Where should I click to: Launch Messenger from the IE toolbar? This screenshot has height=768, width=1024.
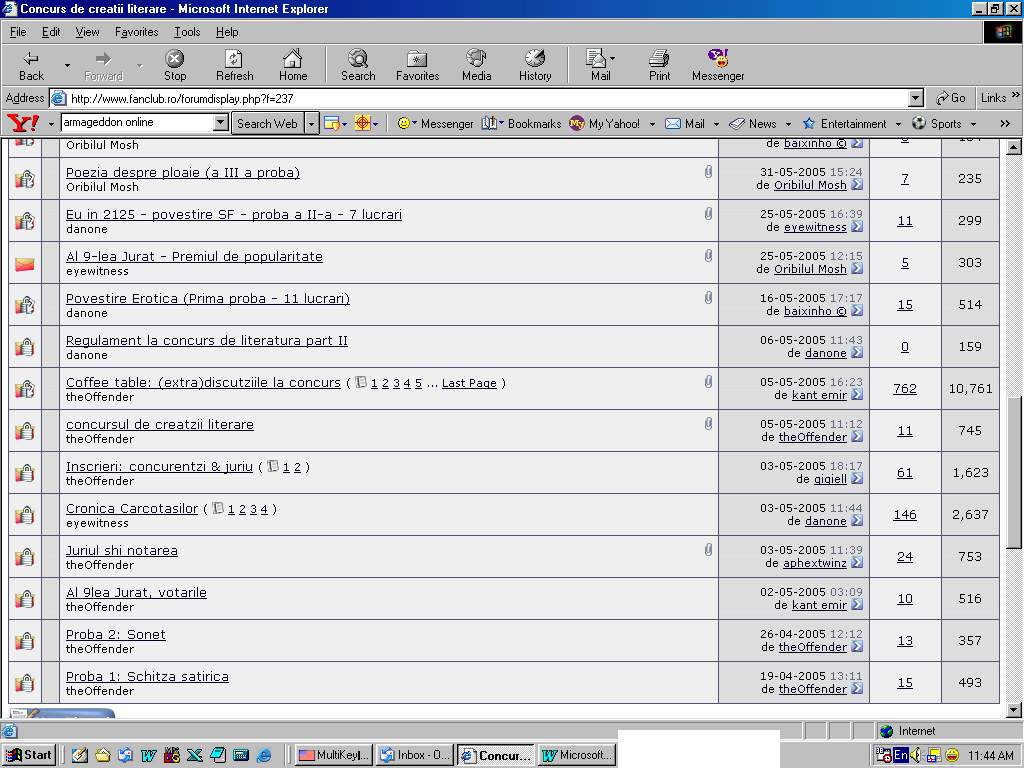pos(718,66)
